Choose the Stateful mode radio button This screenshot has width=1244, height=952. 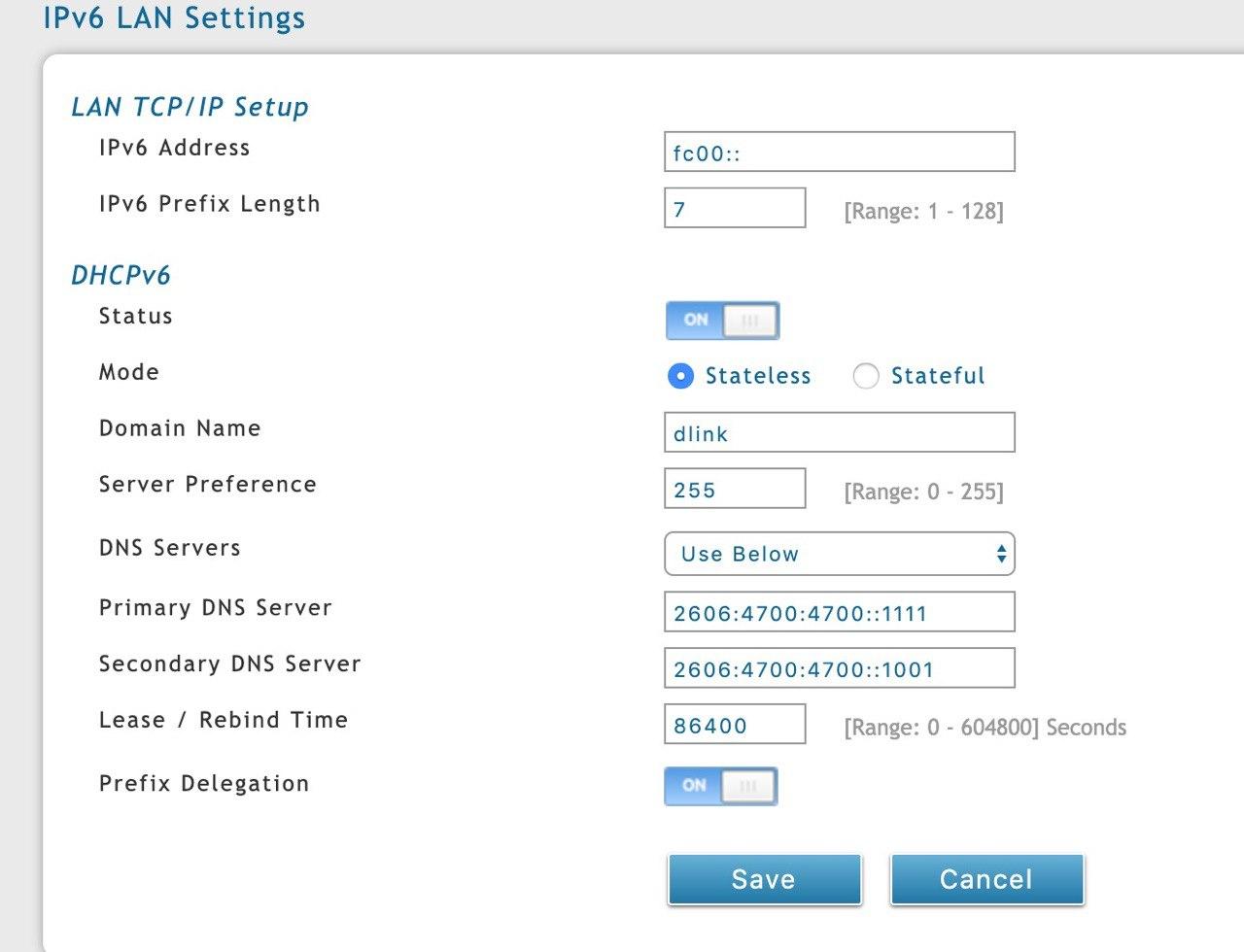point(865,376)
